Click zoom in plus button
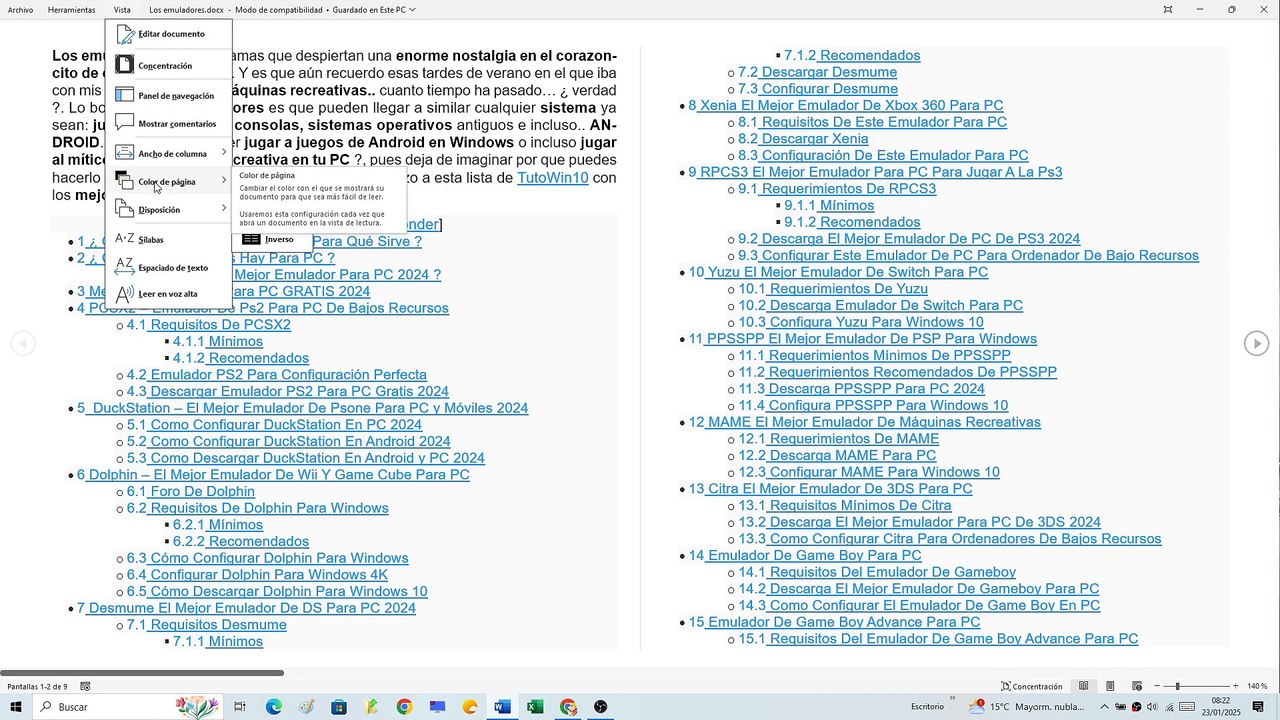The width and height of the screenshot is (1280, 720). pos(1238,686)
